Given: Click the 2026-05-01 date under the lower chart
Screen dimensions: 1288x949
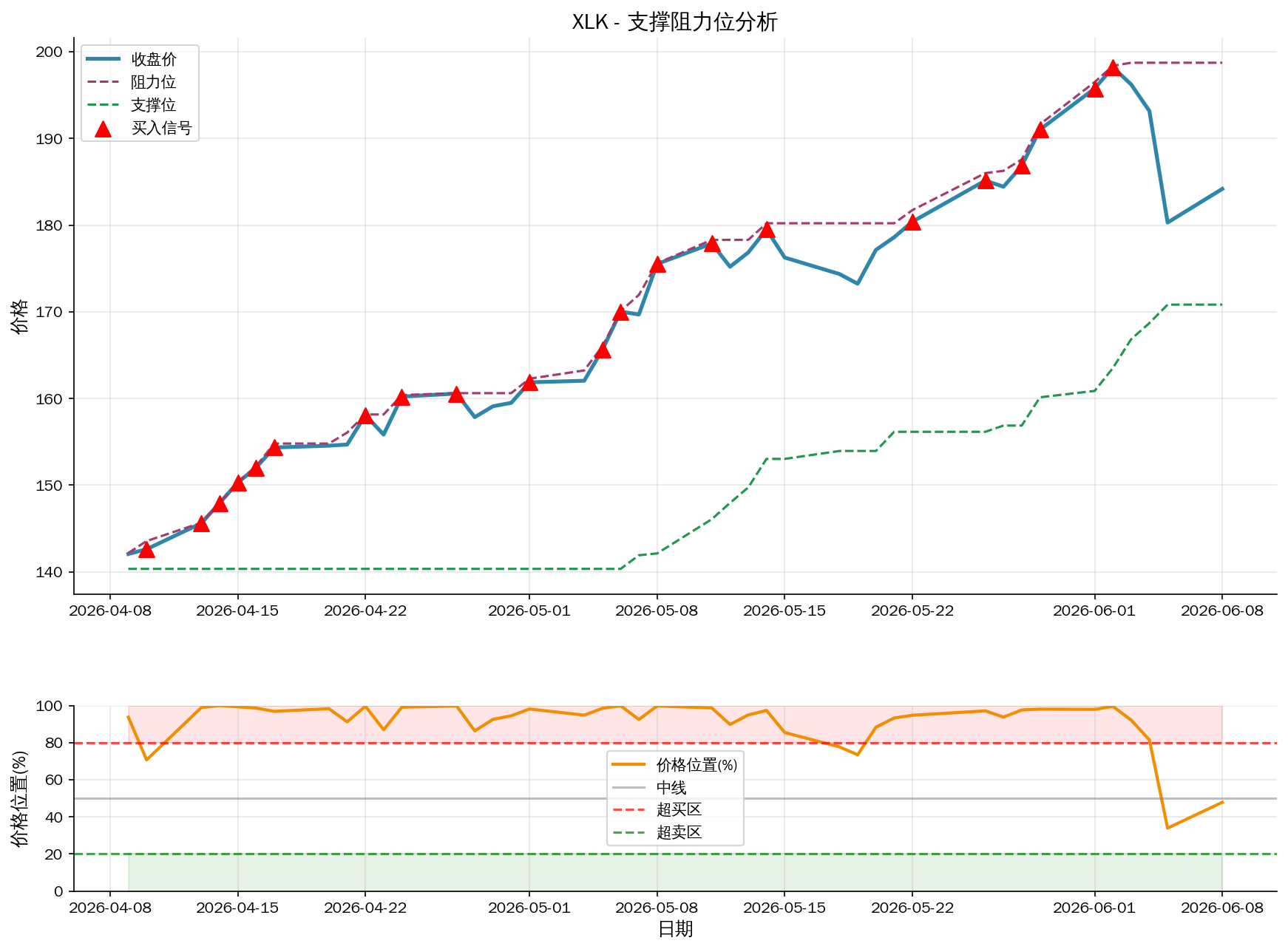Looking at the screenshot, I should 529,908.
